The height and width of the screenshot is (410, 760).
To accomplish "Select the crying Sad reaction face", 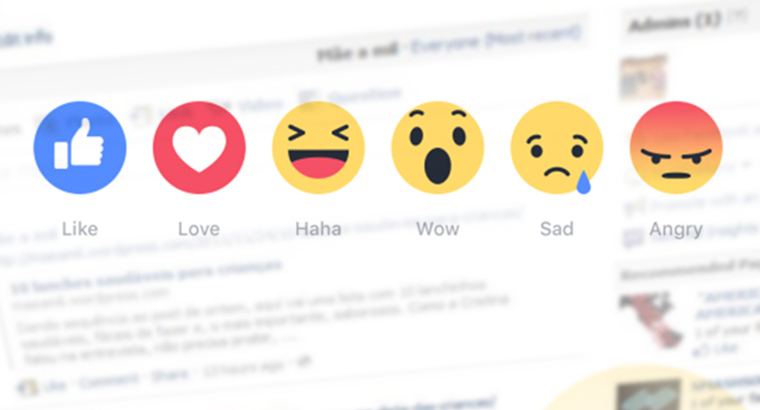I will point(557,147).
